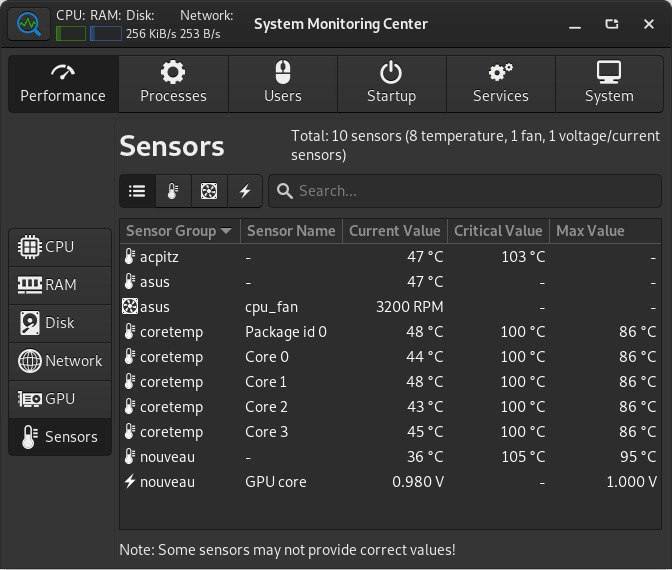Open GPU in the sidebar
This screenshot has width=672, height=570.
60,399
